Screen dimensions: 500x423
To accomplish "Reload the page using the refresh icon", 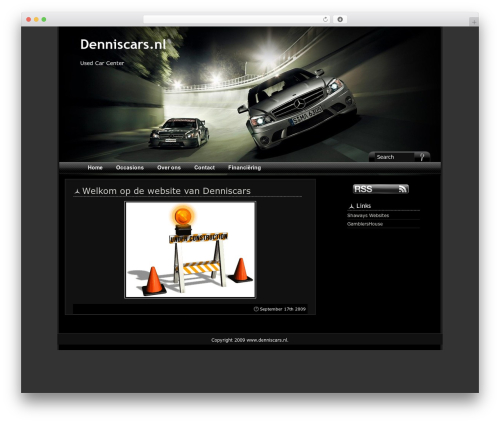I will coord(325,19).
